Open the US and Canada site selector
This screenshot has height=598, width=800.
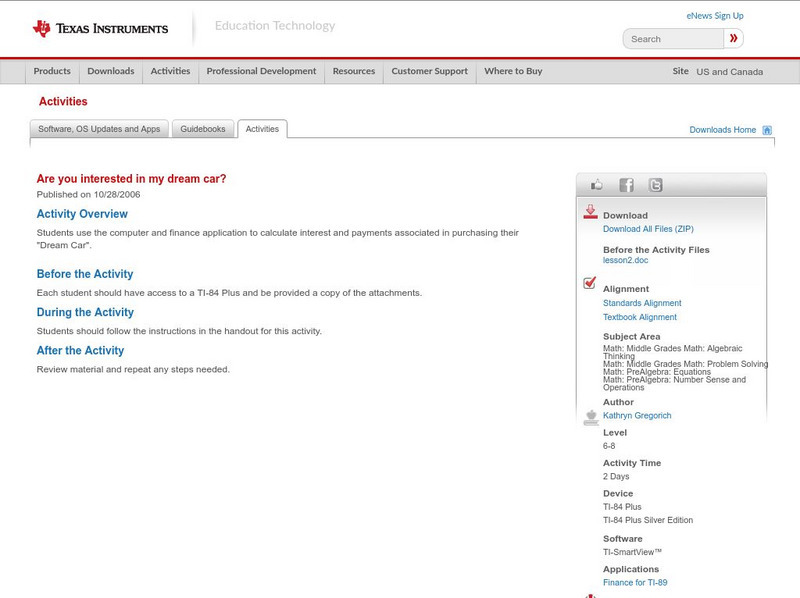729,72
